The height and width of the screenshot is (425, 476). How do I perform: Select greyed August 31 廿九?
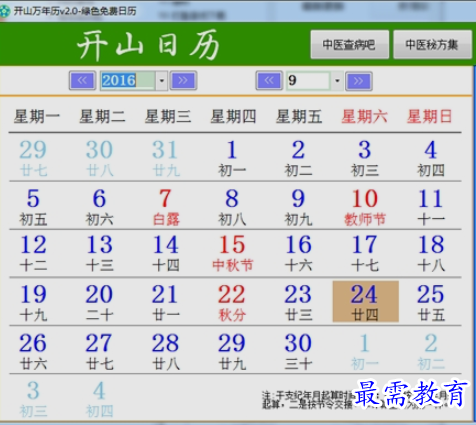[x=166, y=158]
